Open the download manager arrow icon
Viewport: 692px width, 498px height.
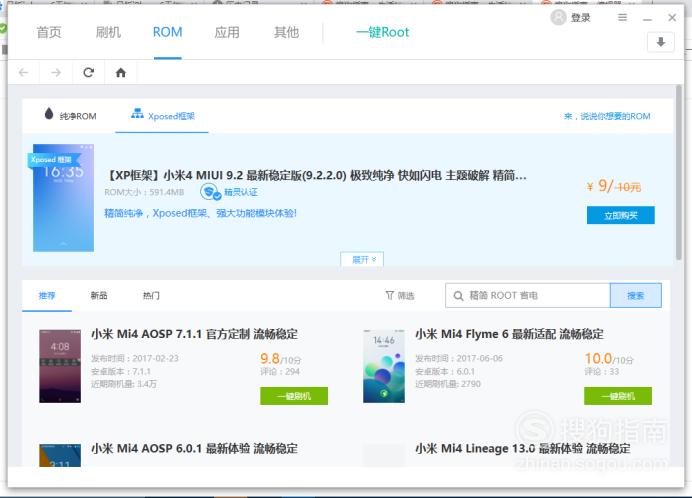660,42
